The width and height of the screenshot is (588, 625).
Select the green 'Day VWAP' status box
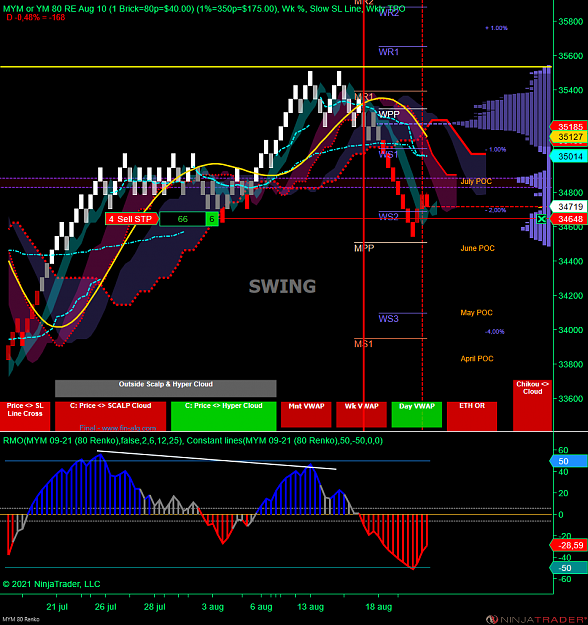tap(417, 415)
